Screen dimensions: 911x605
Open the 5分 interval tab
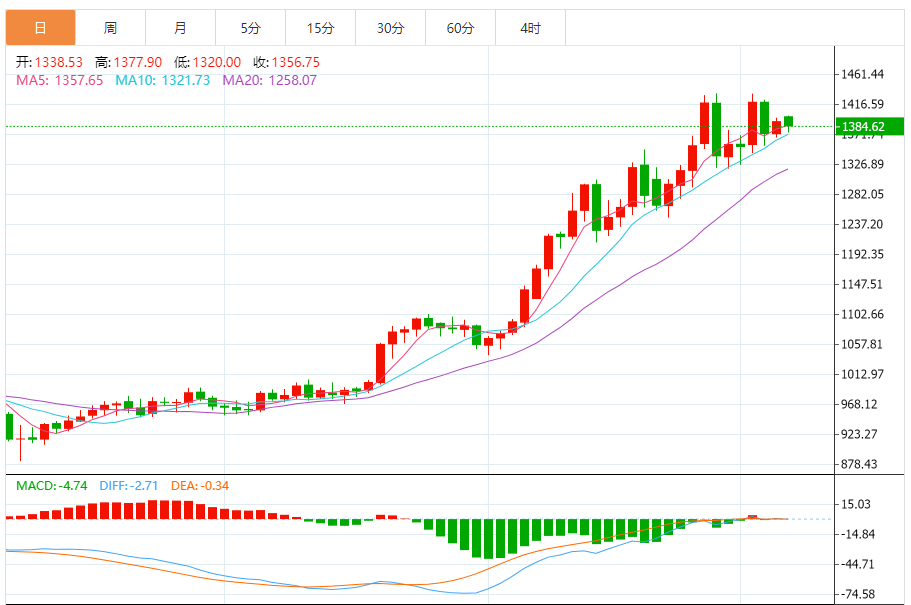250,27
